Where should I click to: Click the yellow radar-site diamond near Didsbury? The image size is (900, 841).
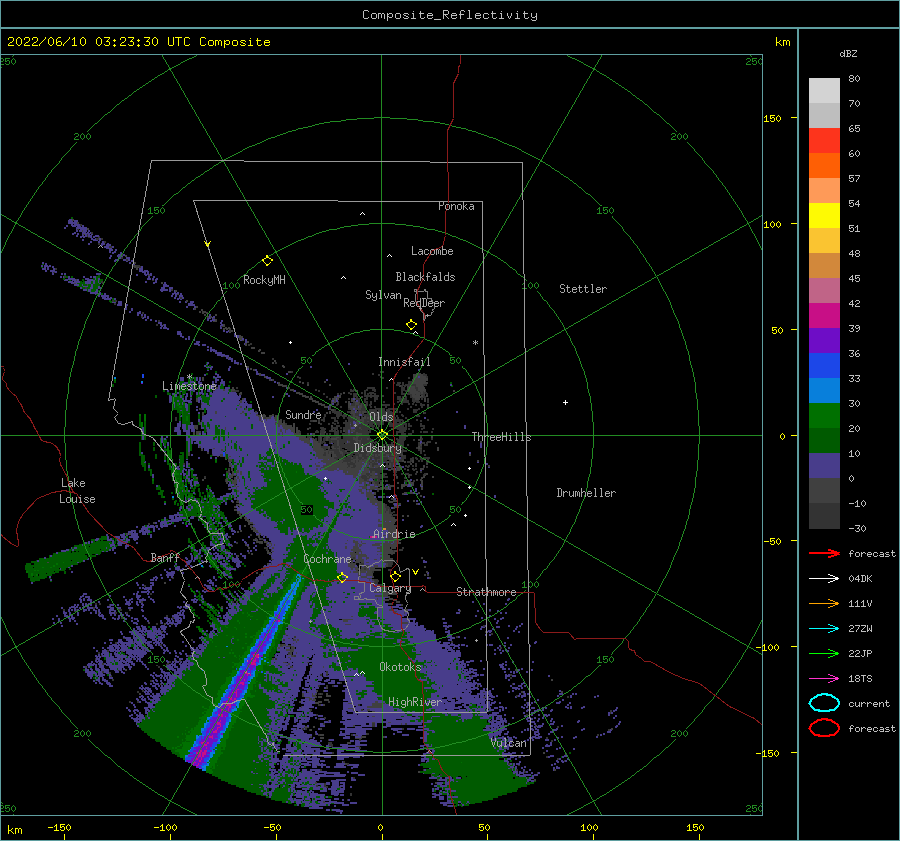click(382, 435)
